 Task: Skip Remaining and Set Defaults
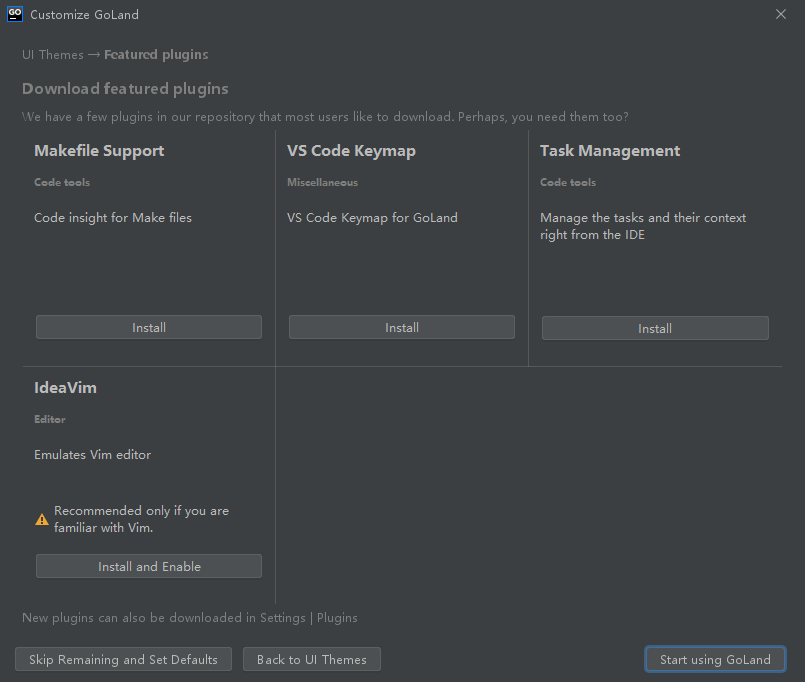pos(123,659)
